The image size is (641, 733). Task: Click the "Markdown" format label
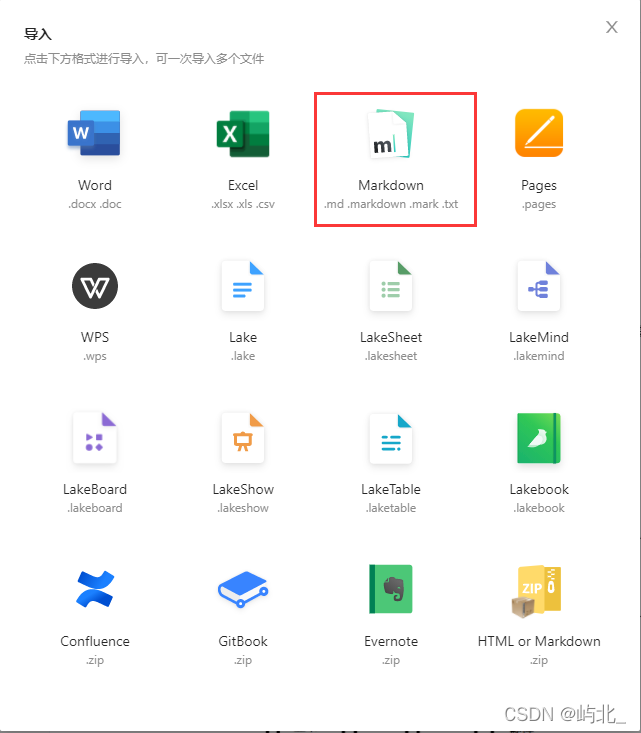point(391,185)
